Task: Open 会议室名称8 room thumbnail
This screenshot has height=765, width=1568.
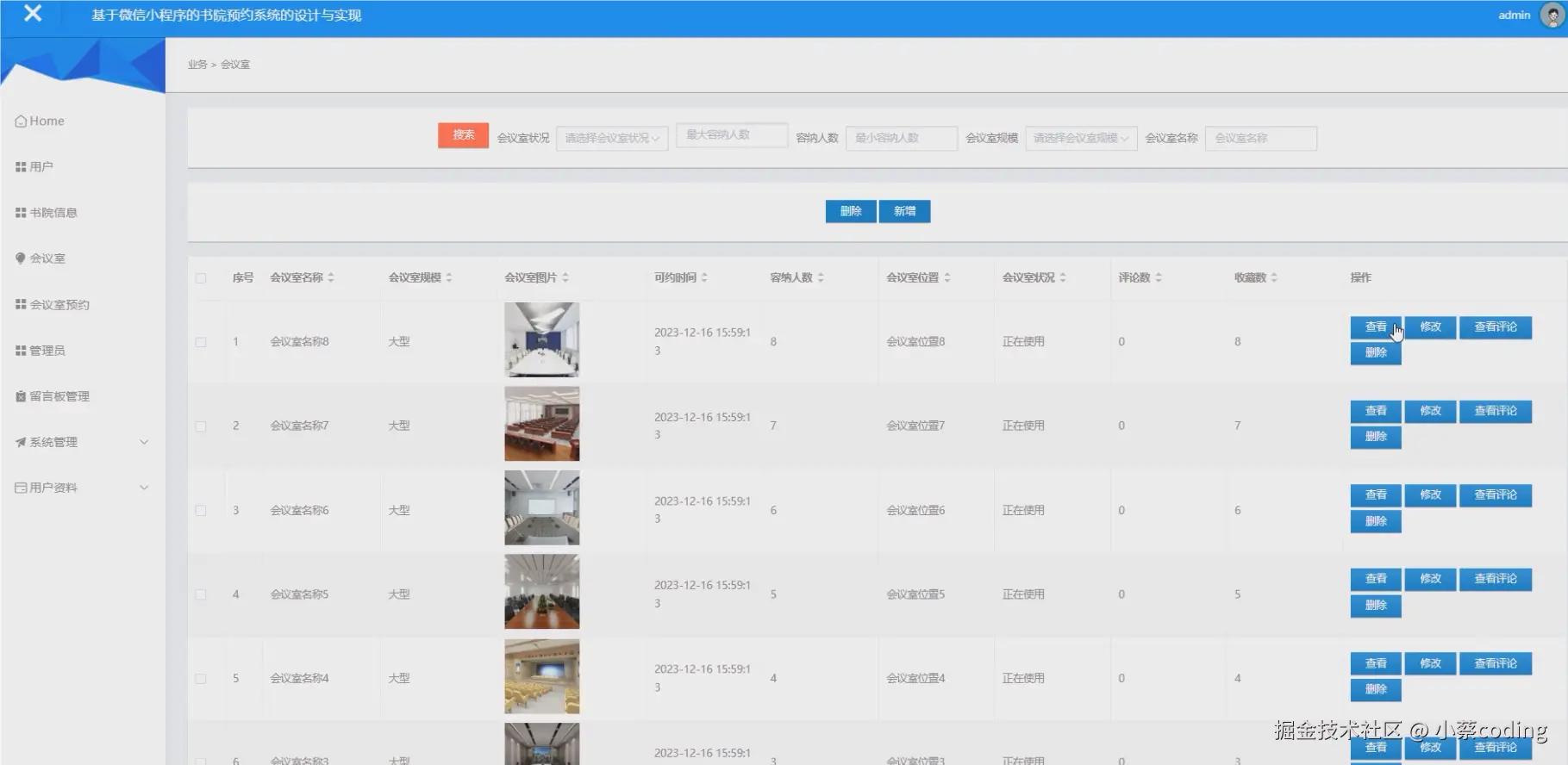Action: [x=542, y=339]
